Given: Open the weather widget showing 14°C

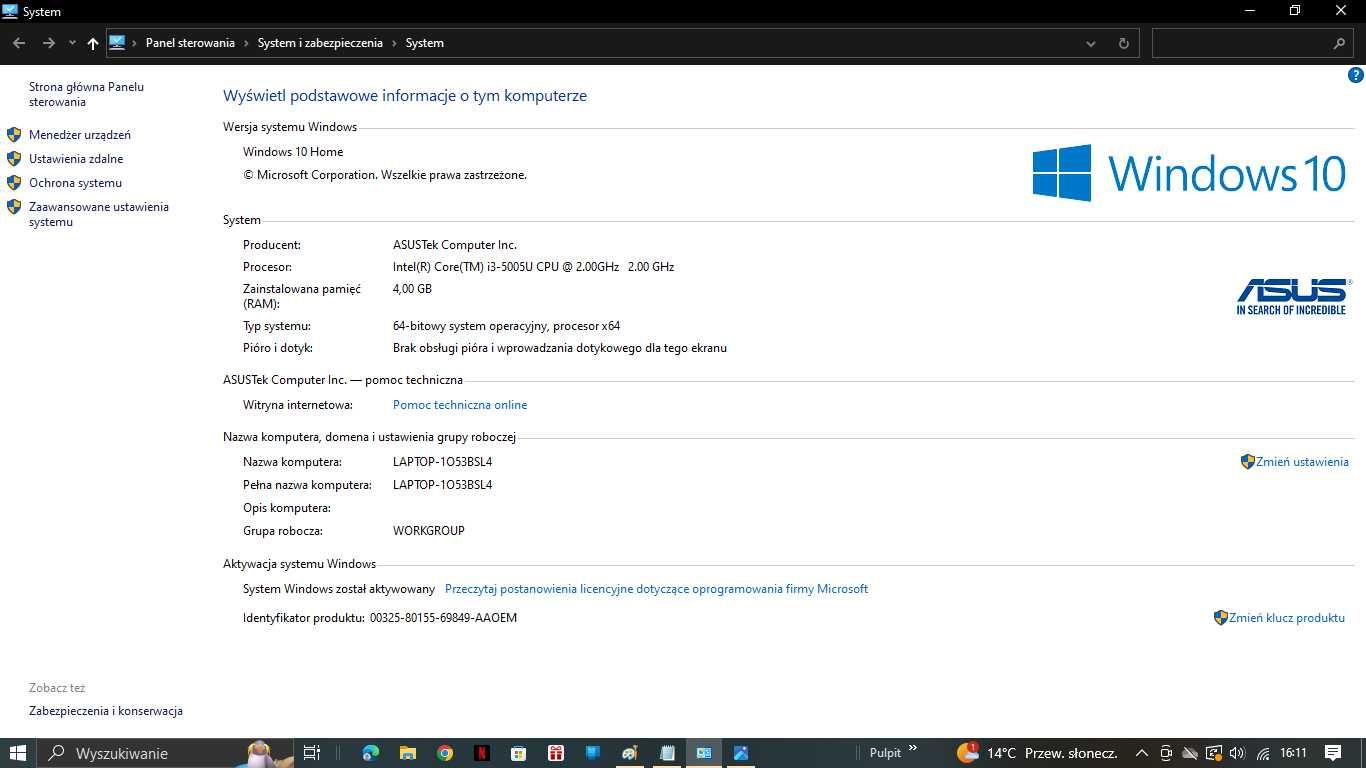Looking at the screenshot, I should pos(1037,753).
